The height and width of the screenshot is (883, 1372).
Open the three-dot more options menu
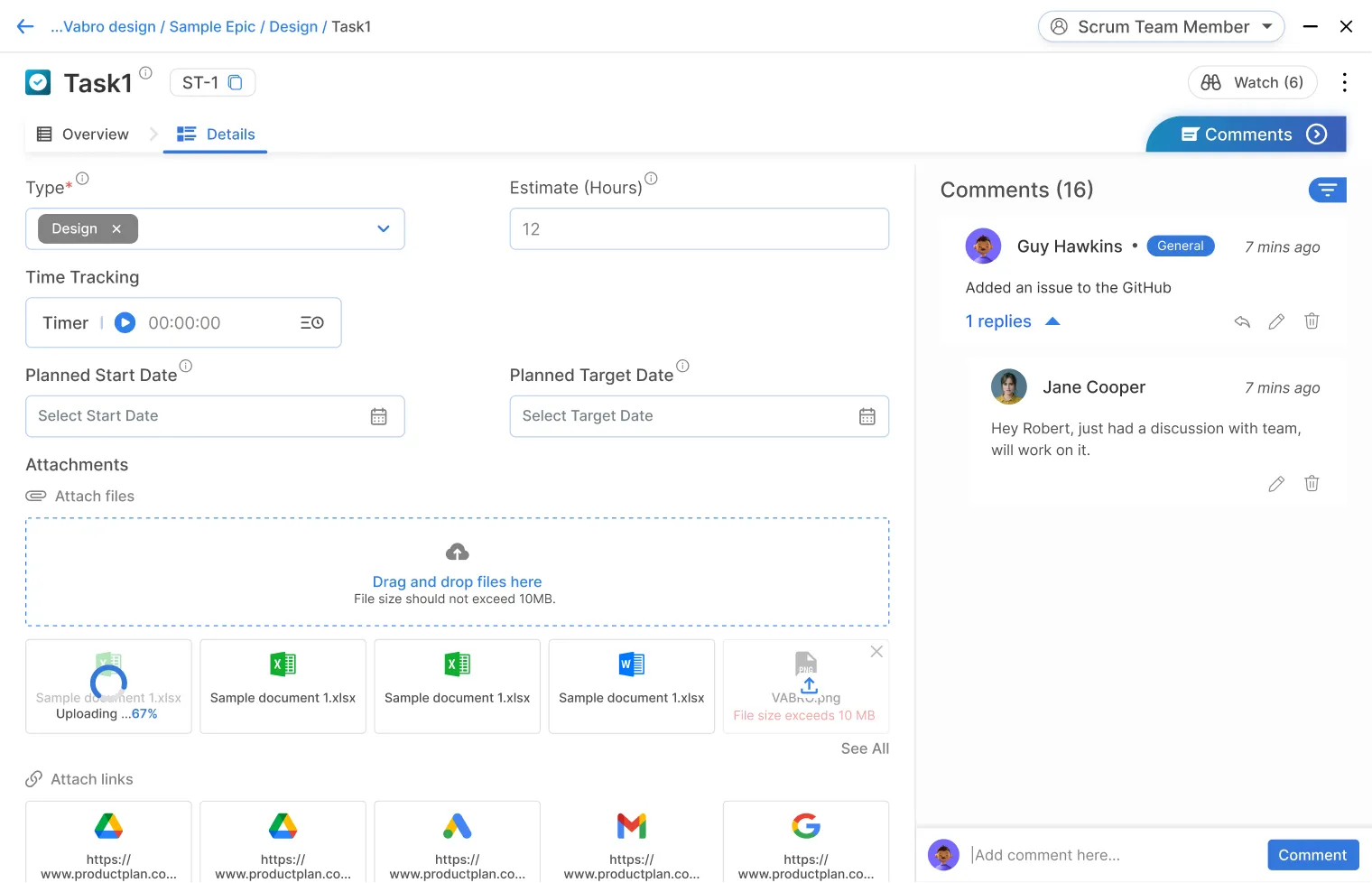click(x=1344, y=83)
